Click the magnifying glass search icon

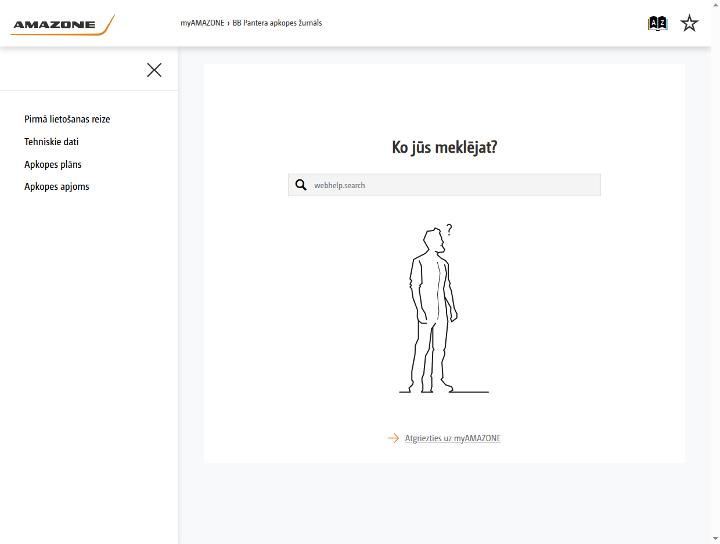coord(301,185)
